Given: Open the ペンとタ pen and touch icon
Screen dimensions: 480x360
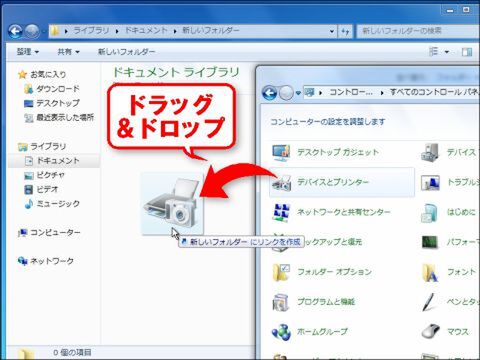Looking at the screenshot, I should [430, 302].
